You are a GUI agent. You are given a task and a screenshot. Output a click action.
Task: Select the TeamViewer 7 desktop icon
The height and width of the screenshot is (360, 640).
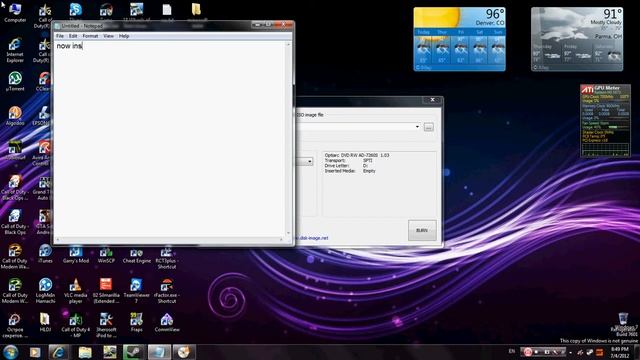[136, 291]
